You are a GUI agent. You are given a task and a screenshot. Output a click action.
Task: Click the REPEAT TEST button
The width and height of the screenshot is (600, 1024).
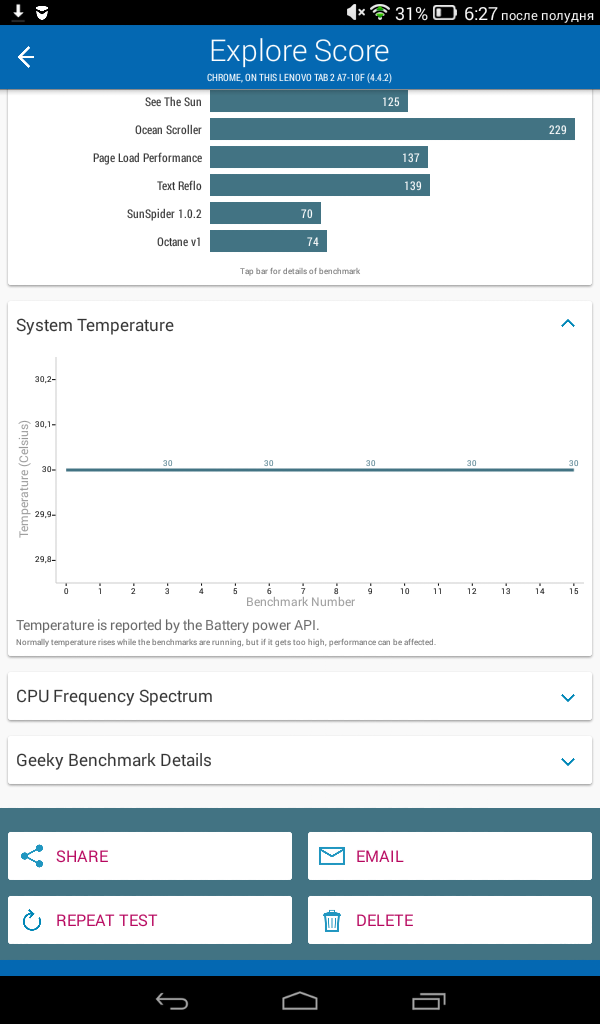pyautogui.click(x=150, y=920)
